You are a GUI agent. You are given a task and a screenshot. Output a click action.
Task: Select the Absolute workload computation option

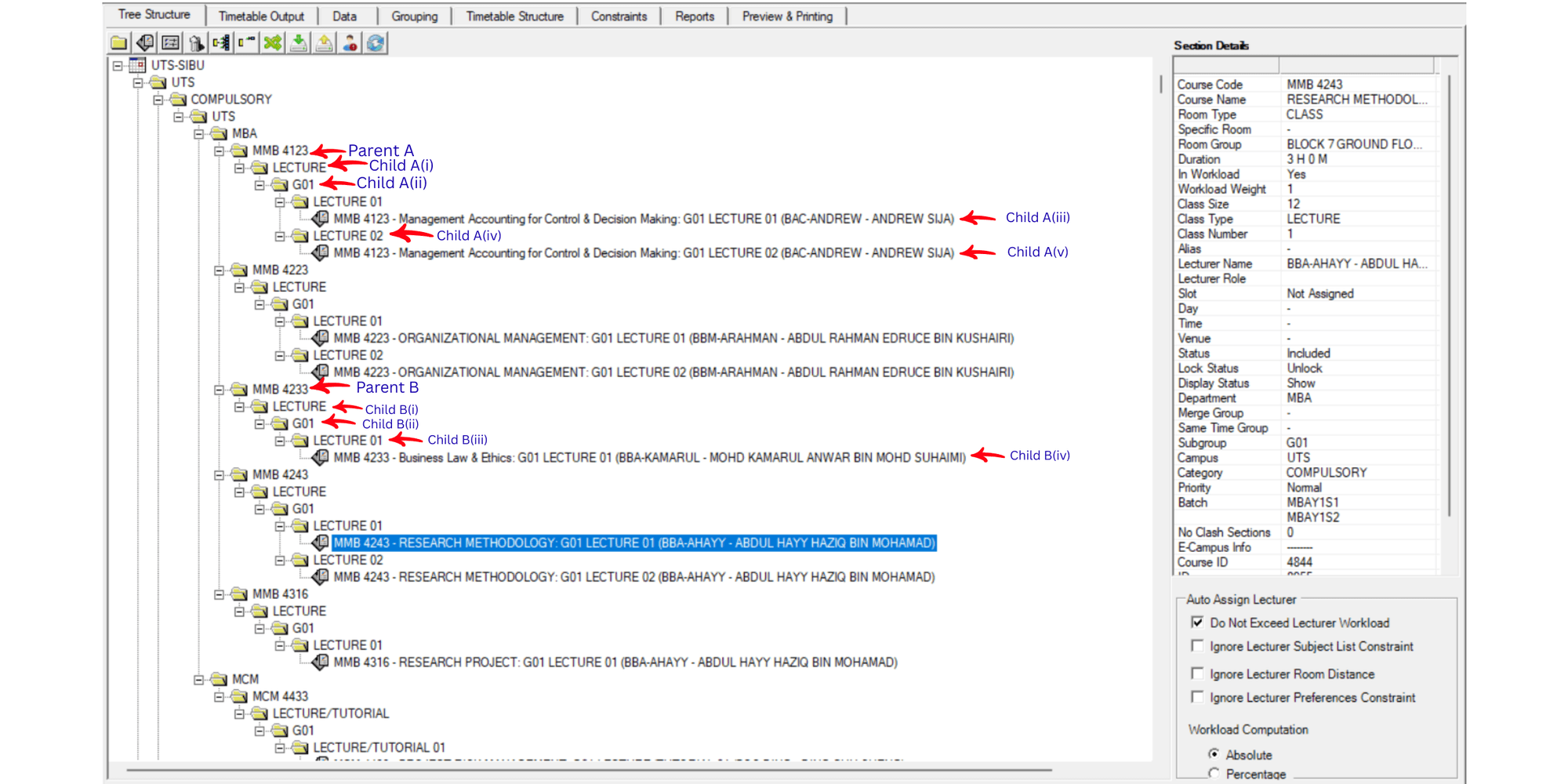(1214, 754)
